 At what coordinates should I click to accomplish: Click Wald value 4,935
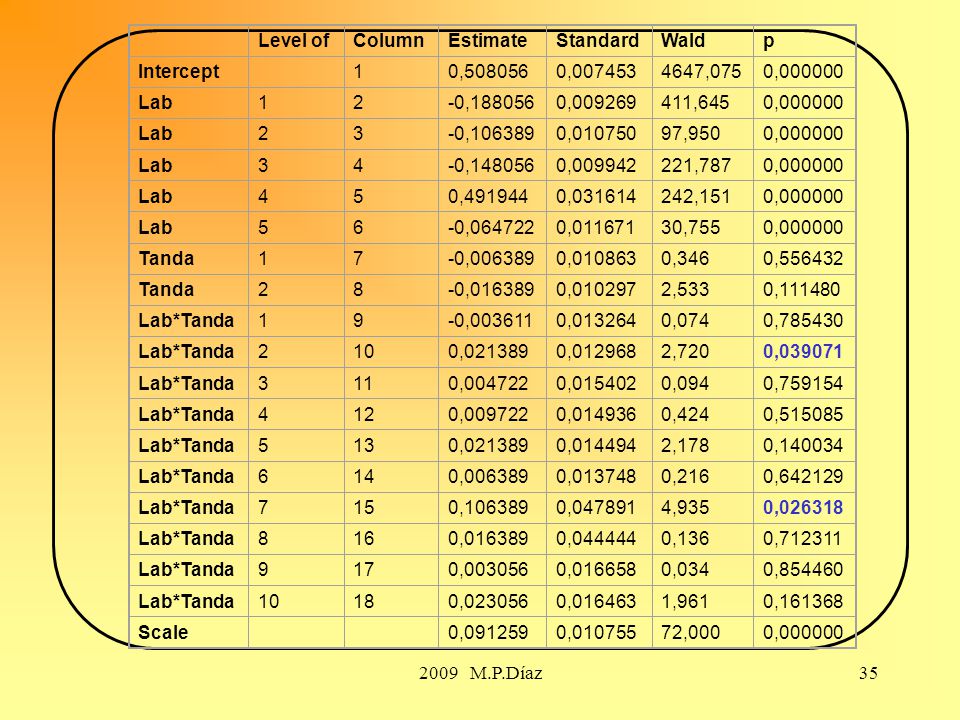[684, 508]
